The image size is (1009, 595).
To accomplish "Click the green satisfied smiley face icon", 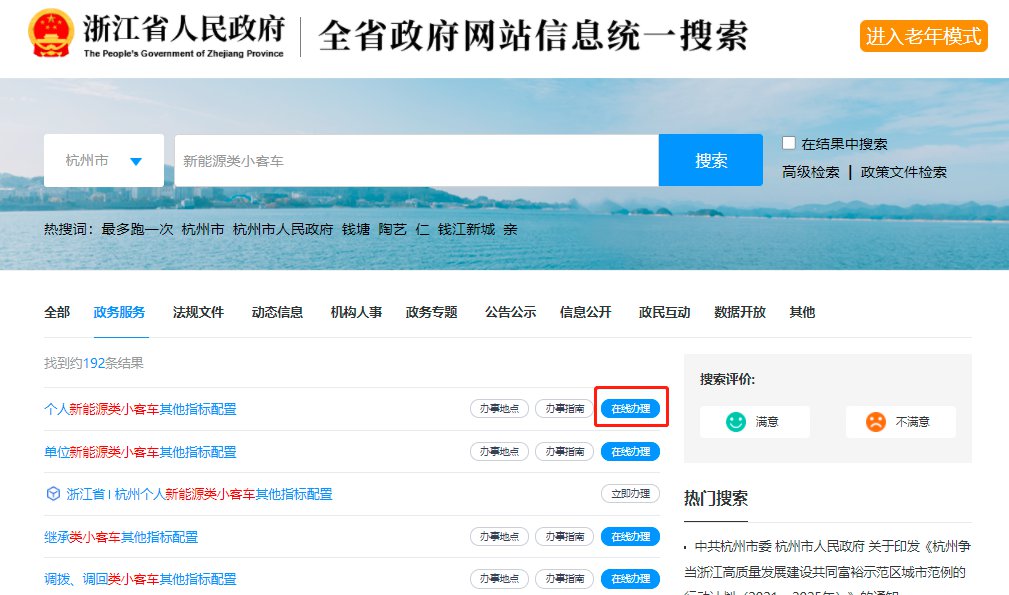I will coord(736,422).
